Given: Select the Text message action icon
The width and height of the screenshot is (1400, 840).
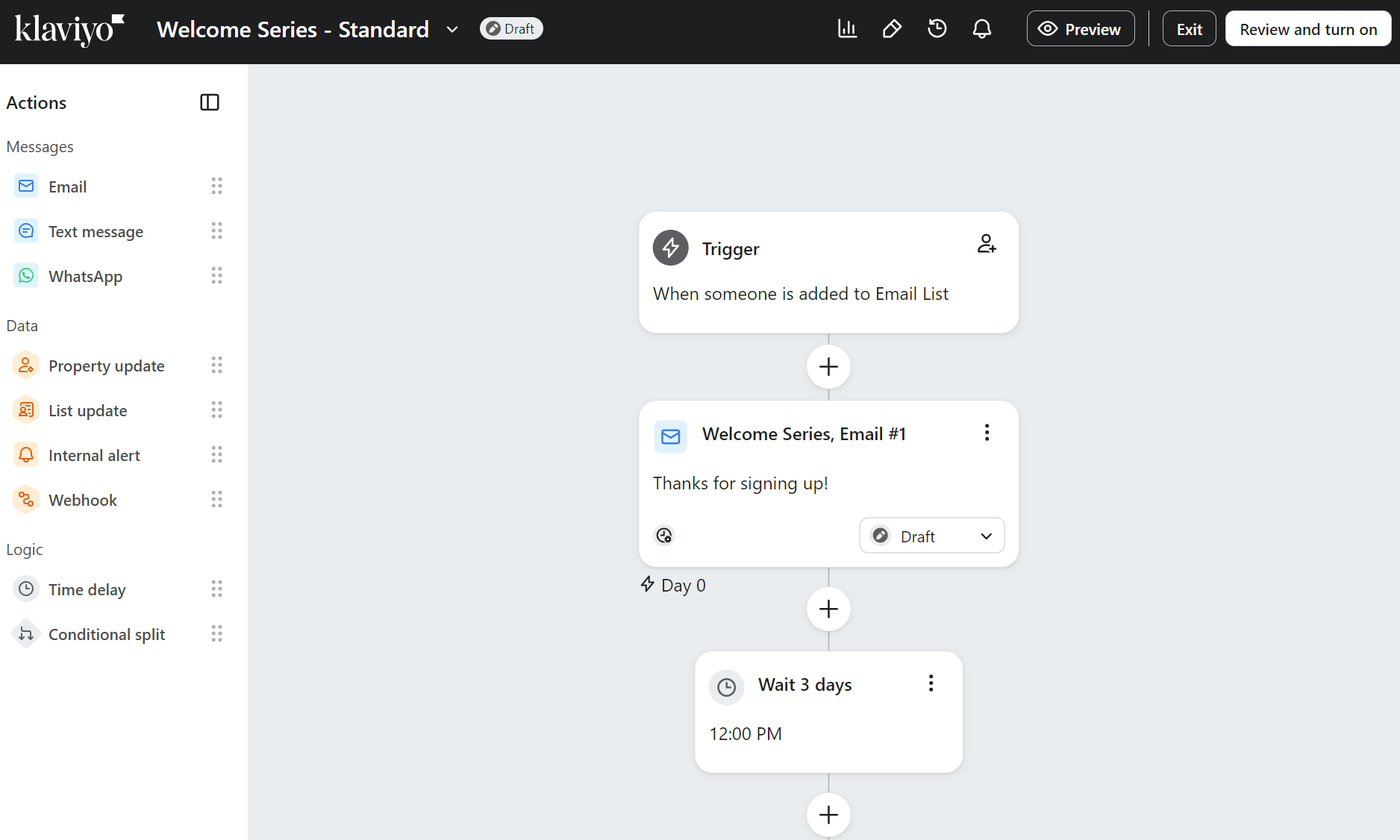Looking at the screenshot, I should pyautogui.click(x=26, y=231).
